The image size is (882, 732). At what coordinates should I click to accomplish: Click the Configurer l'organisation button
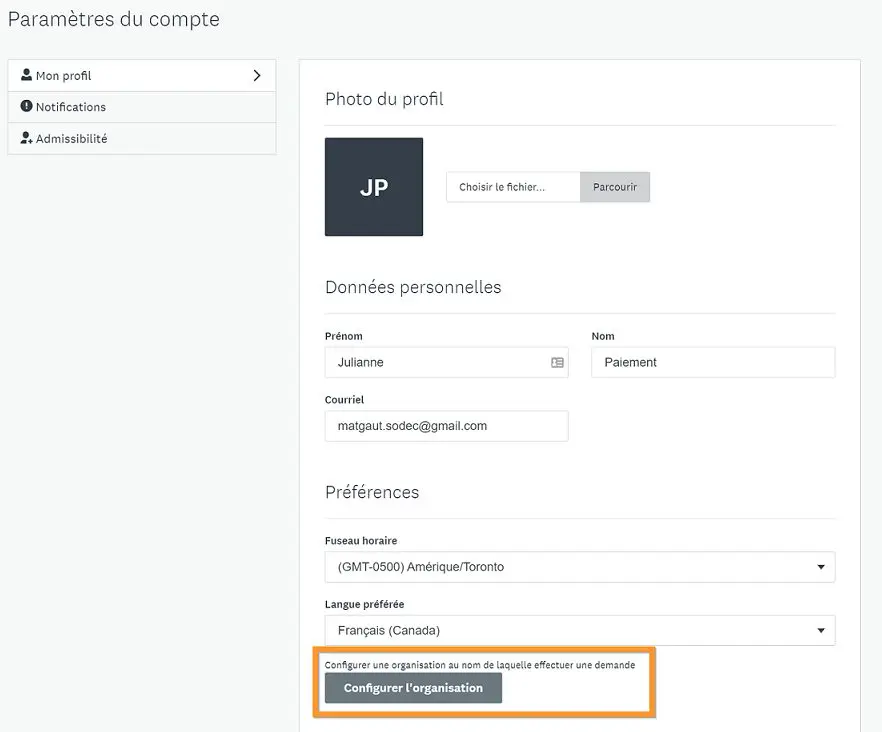(413, 688)
